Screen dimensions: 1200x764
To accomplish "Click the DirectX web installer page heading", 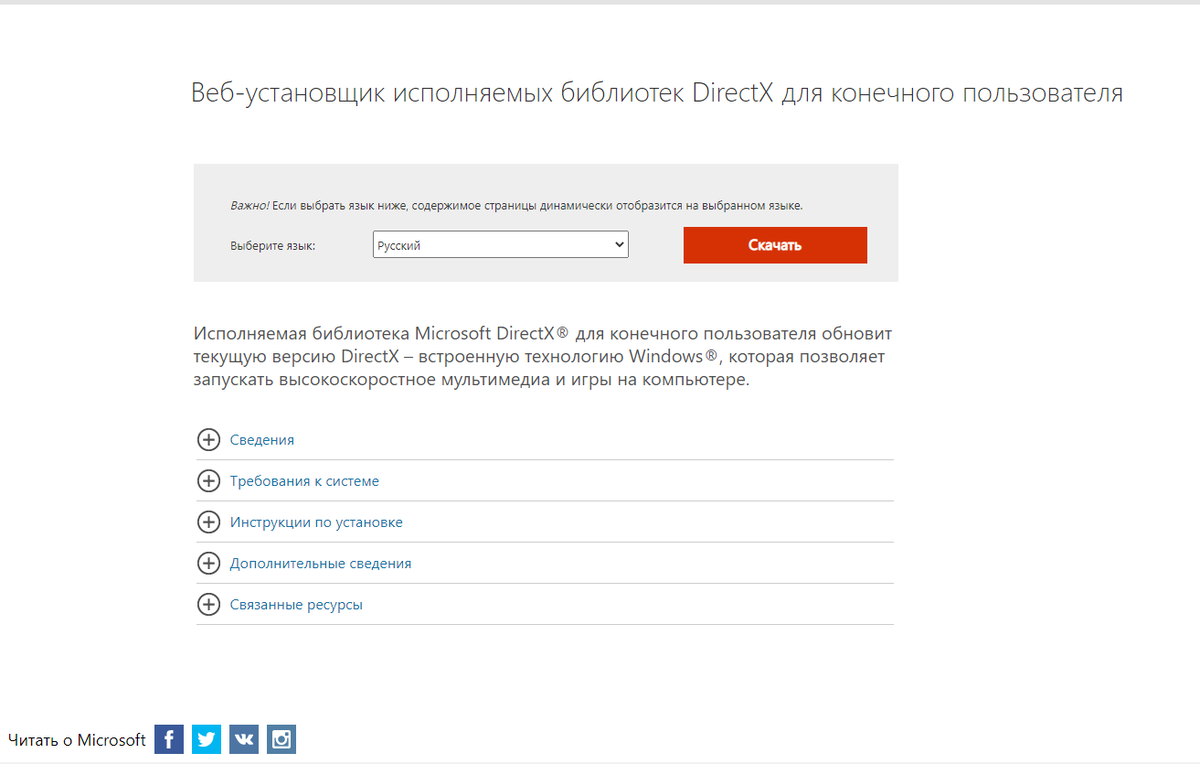I will click(x=657, y=94).
